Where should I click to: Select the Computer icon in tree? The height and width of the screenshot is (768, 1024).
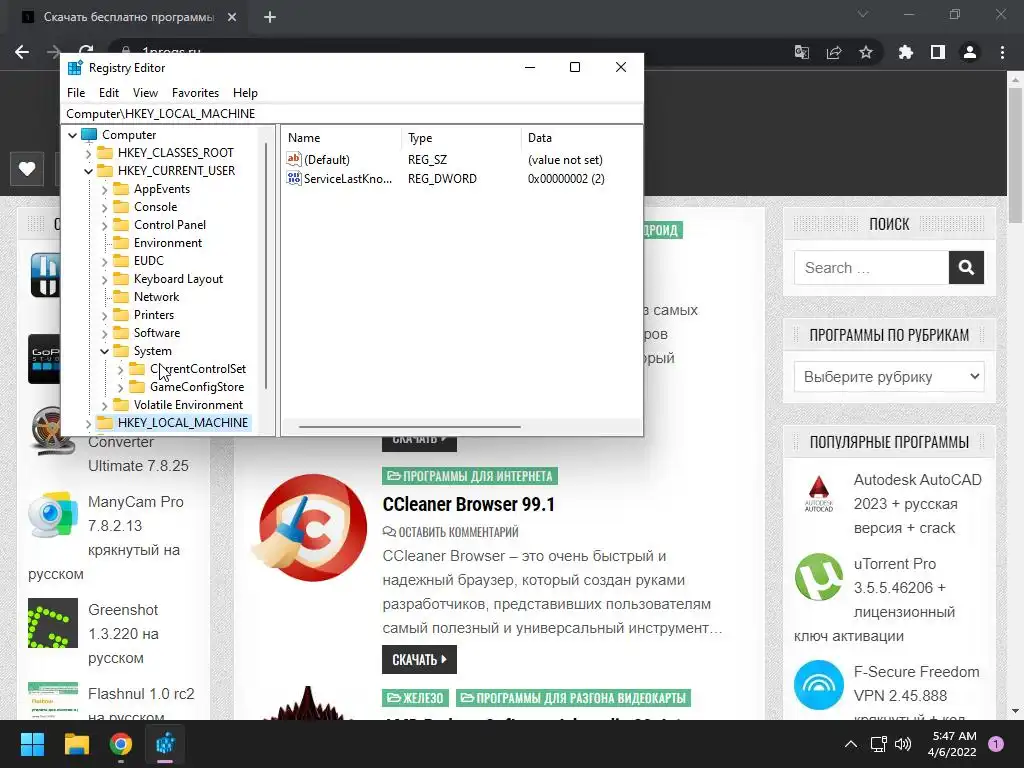(x=89, y=135)
